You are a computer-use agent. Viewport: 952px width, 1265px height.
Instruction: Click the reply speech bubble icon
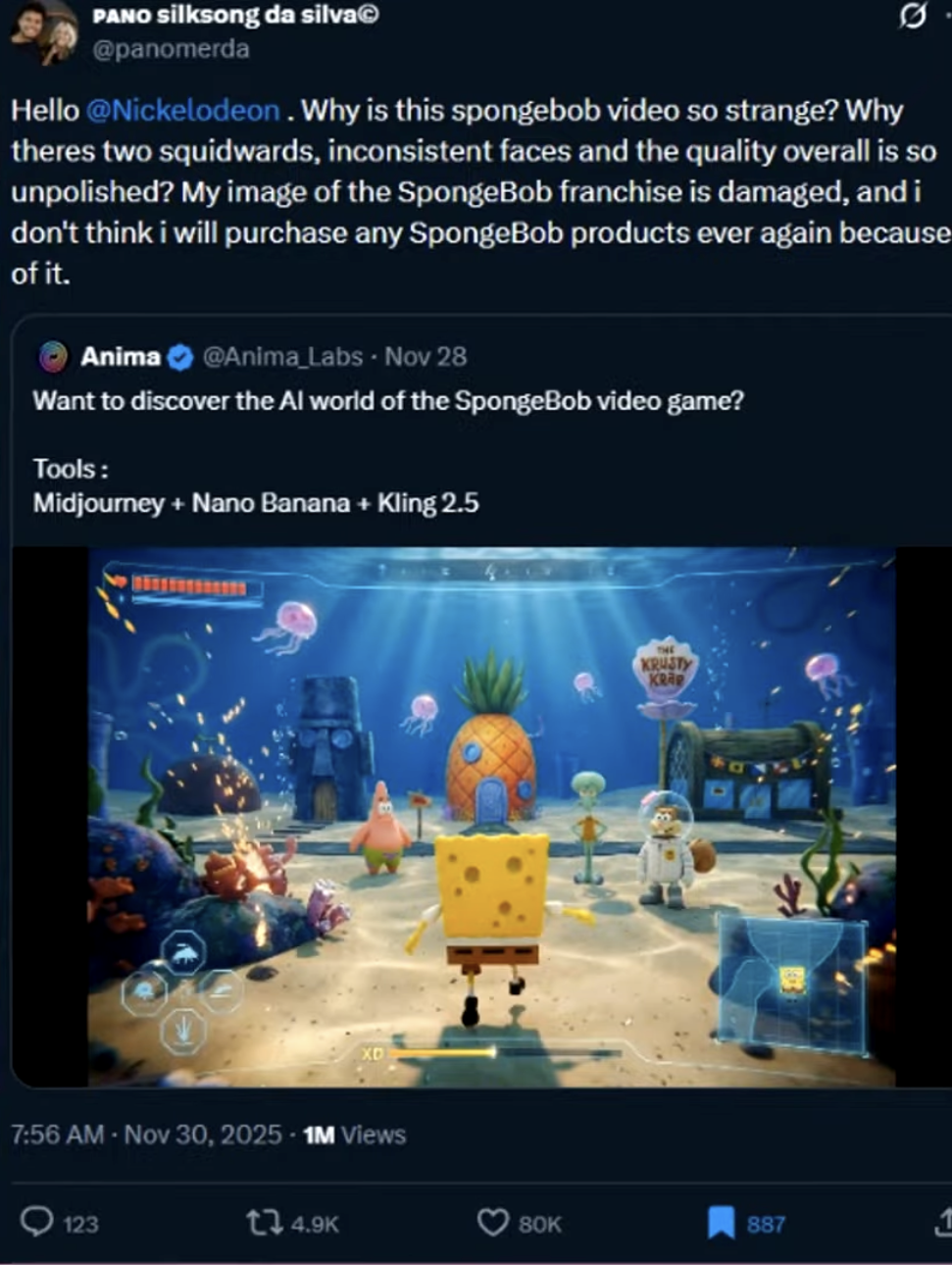37,1222
